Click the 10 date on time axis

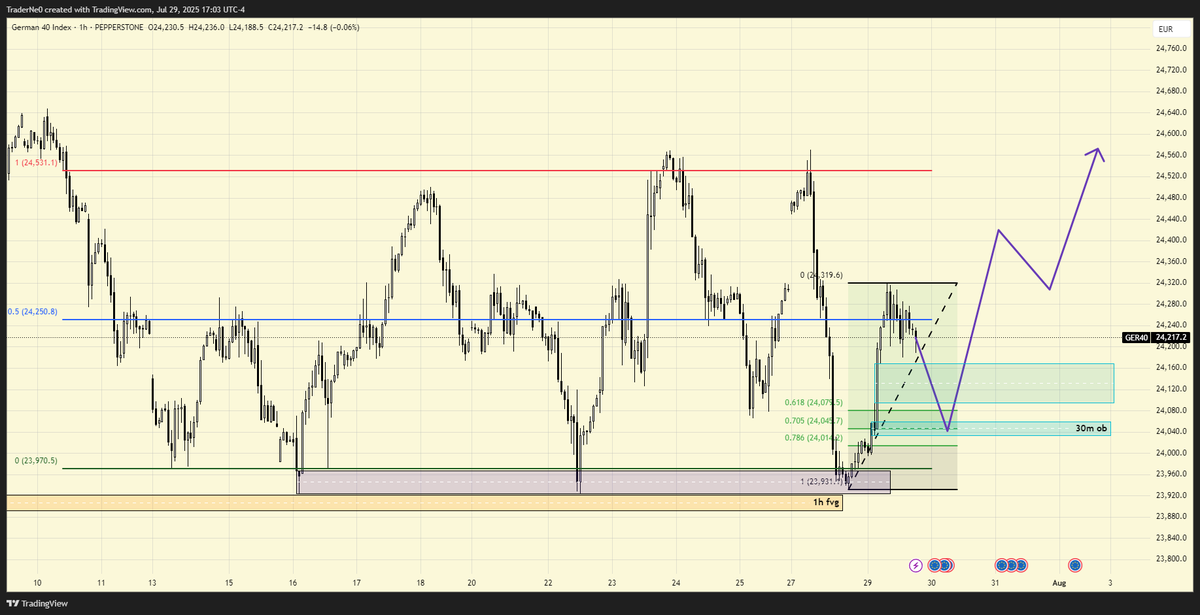(x=37, y=582)
